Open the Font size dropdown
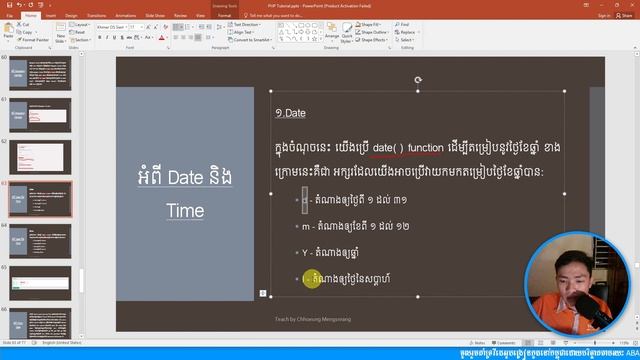 [x=142, y=27]
